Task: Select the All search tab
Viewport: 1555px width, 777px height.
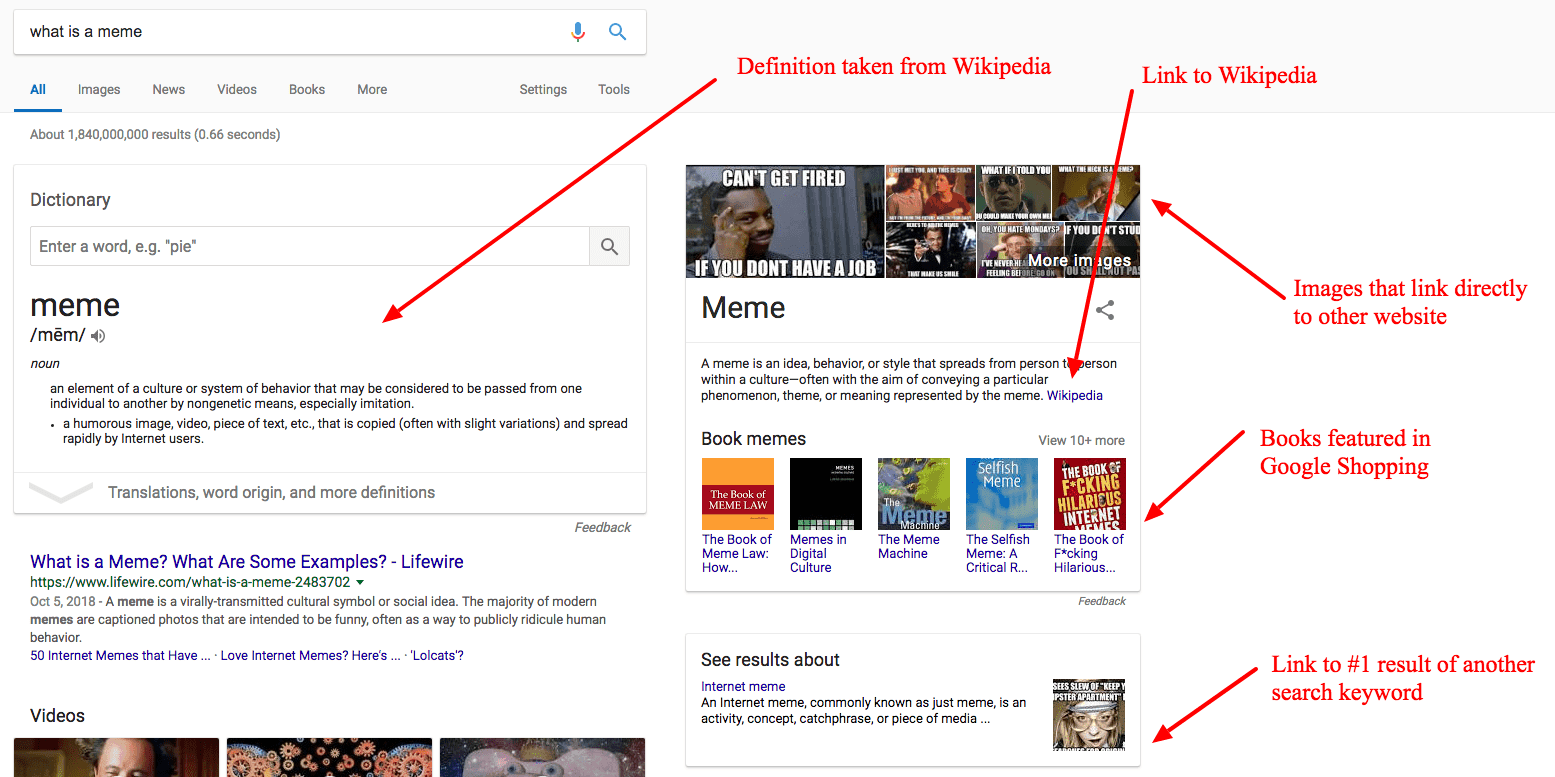Action: (x=38, y=89)
